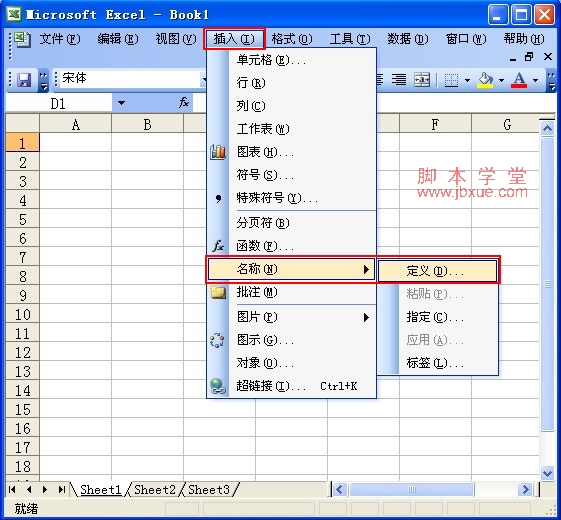Click the font name box showing 宋体
Screen dimensions: 561x520
pyautogui.click(x=130, y=78)
